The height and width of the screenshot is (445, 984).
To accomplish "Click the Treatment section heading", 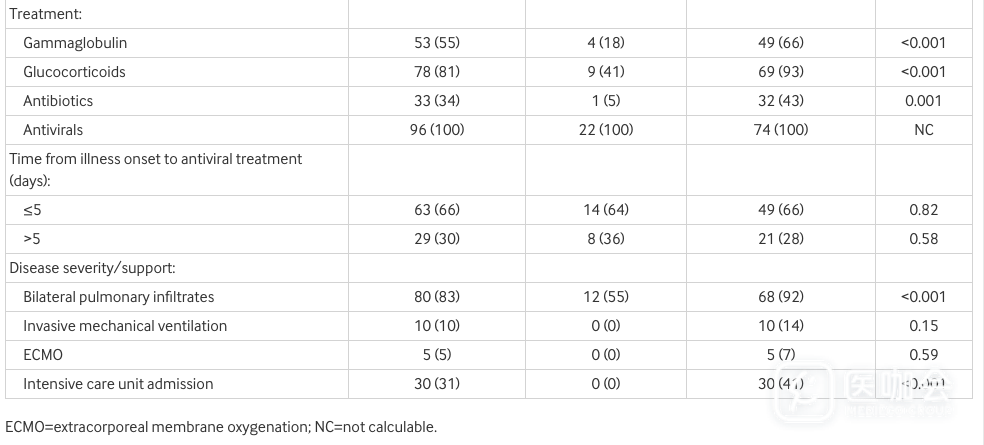I will tap(45, 14).
